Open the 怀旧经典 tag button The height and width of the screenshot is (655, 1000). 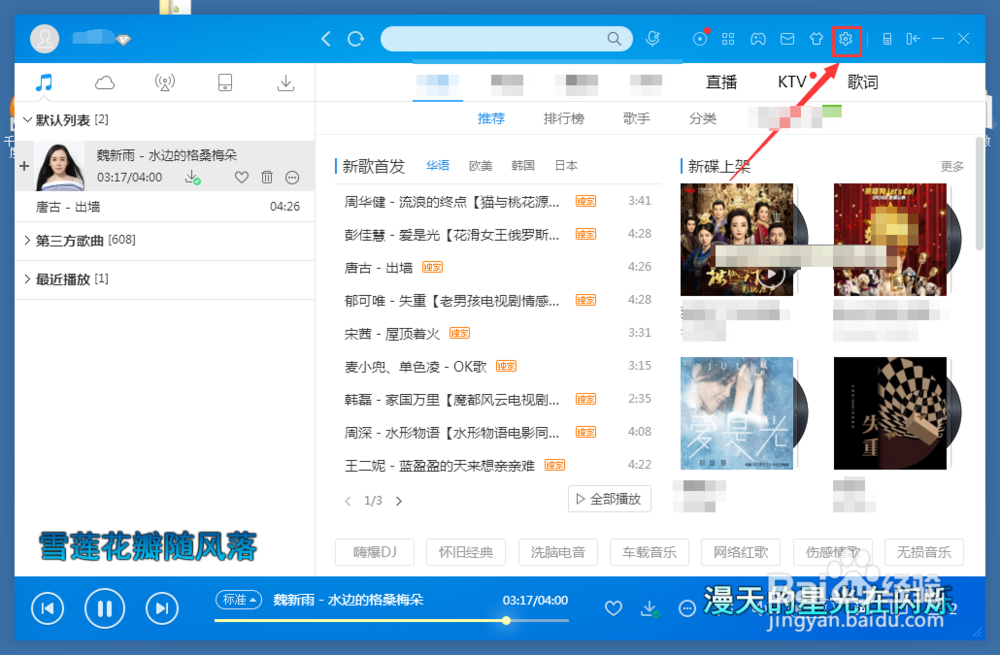pyautogui.click(x=466, y=552)
